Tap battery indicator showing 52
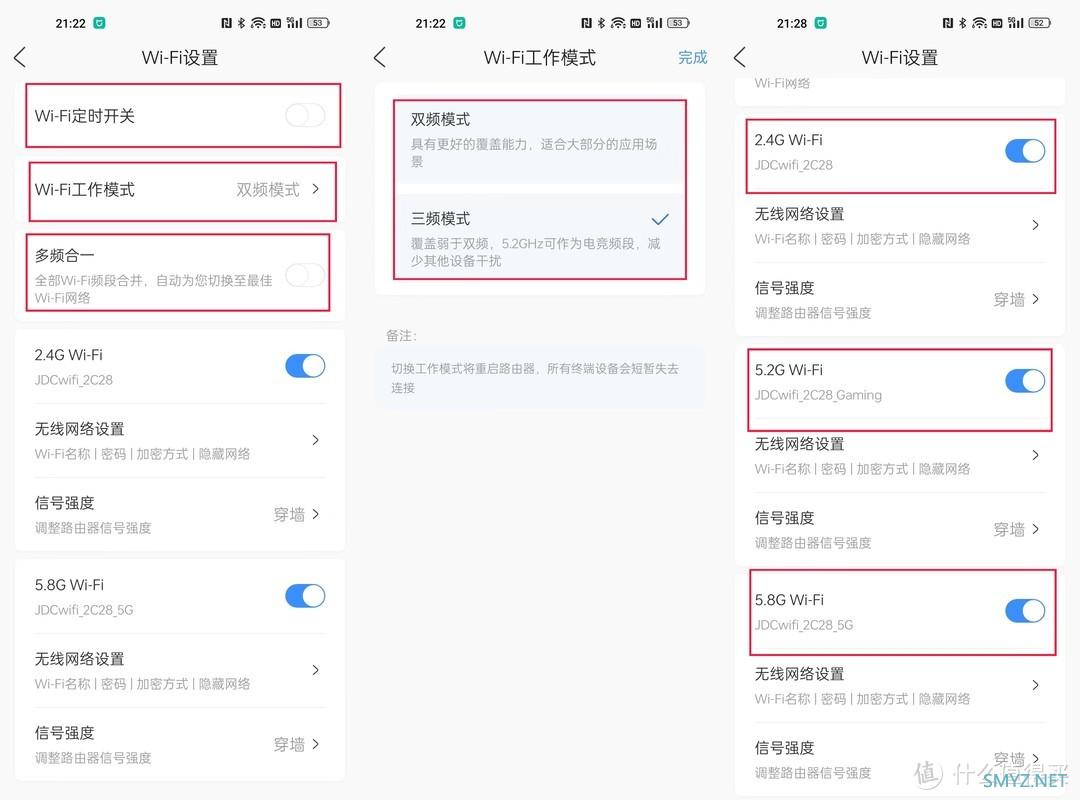This screenshot has height=800, width=1080. (1039, 23)
